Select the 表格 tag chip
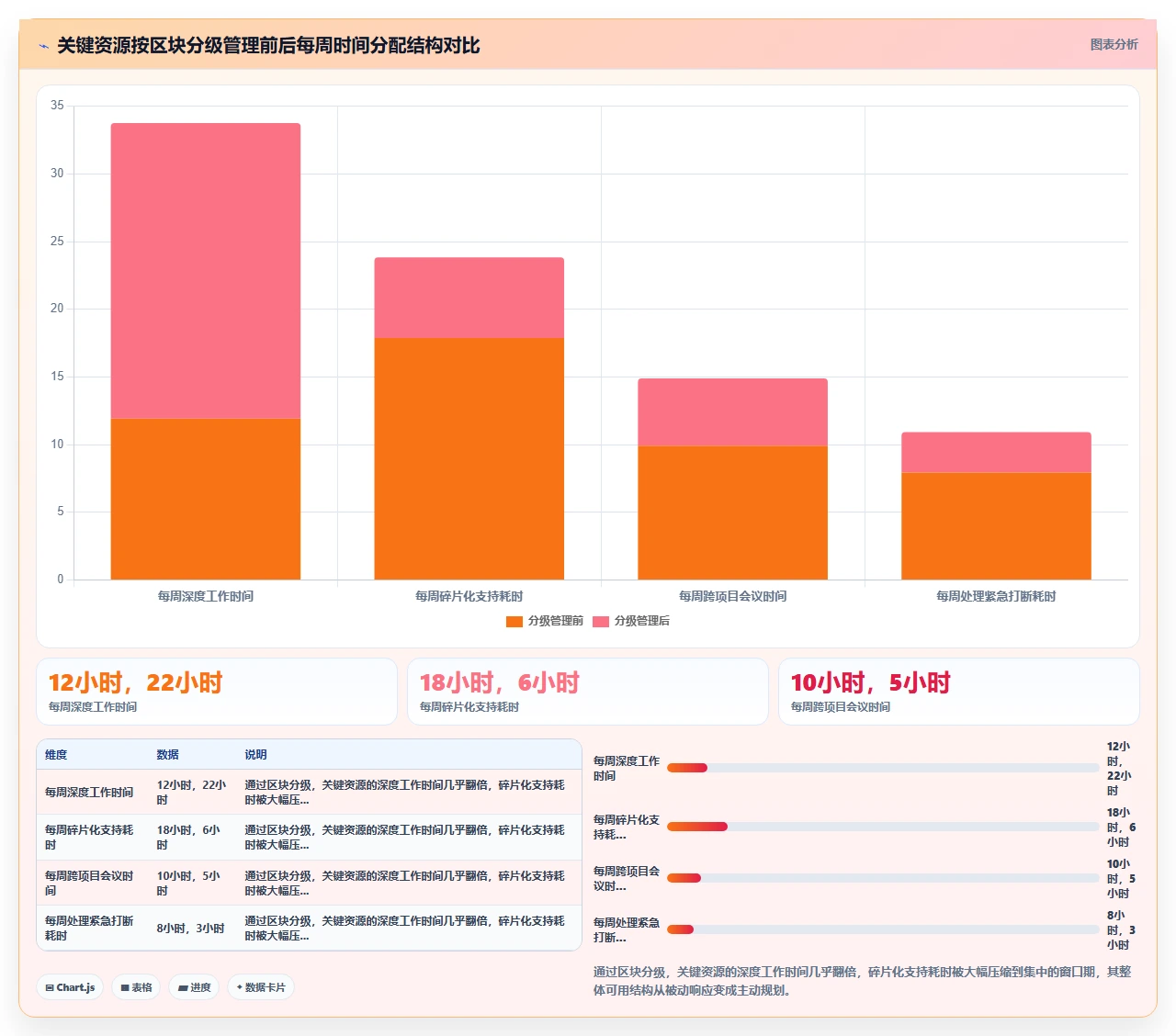This screenshot has height=1036, width=1176. (137, 987)
